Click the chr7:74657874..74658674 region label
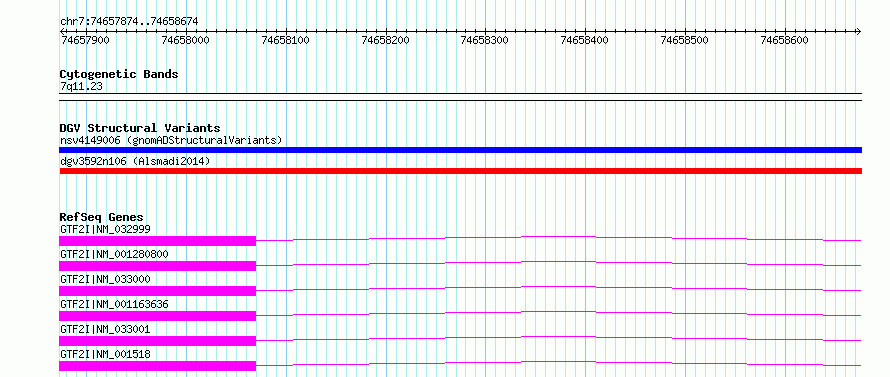 pyautogui.click(x=129, y=21)
